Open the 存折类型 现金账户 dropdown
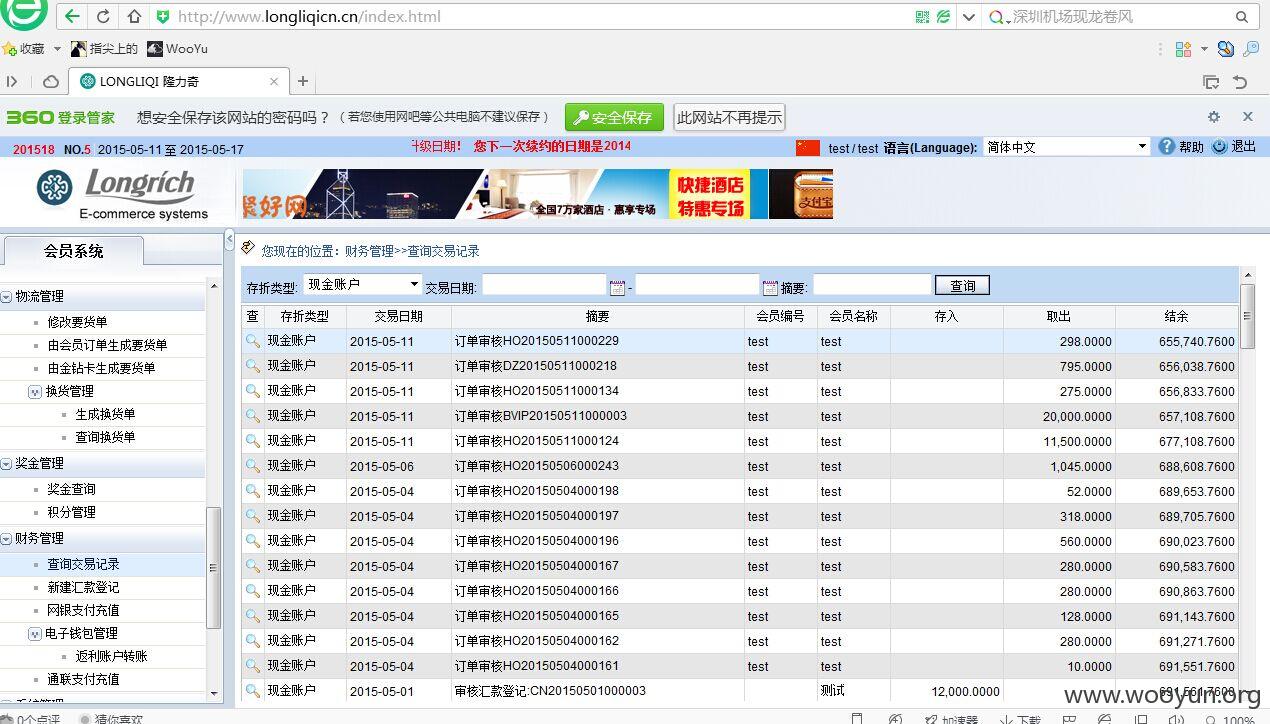Viewport: 1270px width, 724px height. 363,285
